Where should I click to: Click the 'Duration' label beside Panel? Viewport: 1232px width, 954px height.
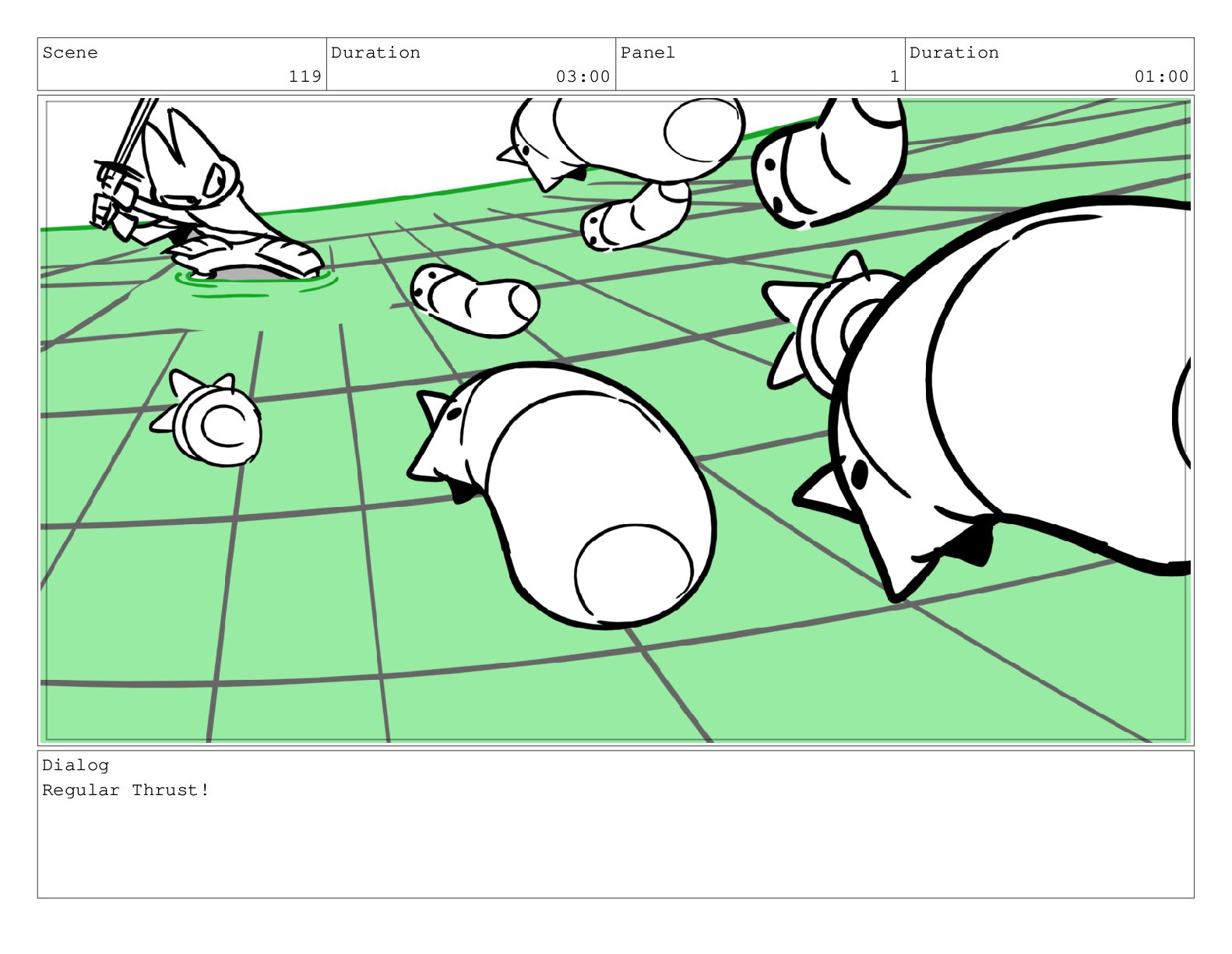coord(954,53)
